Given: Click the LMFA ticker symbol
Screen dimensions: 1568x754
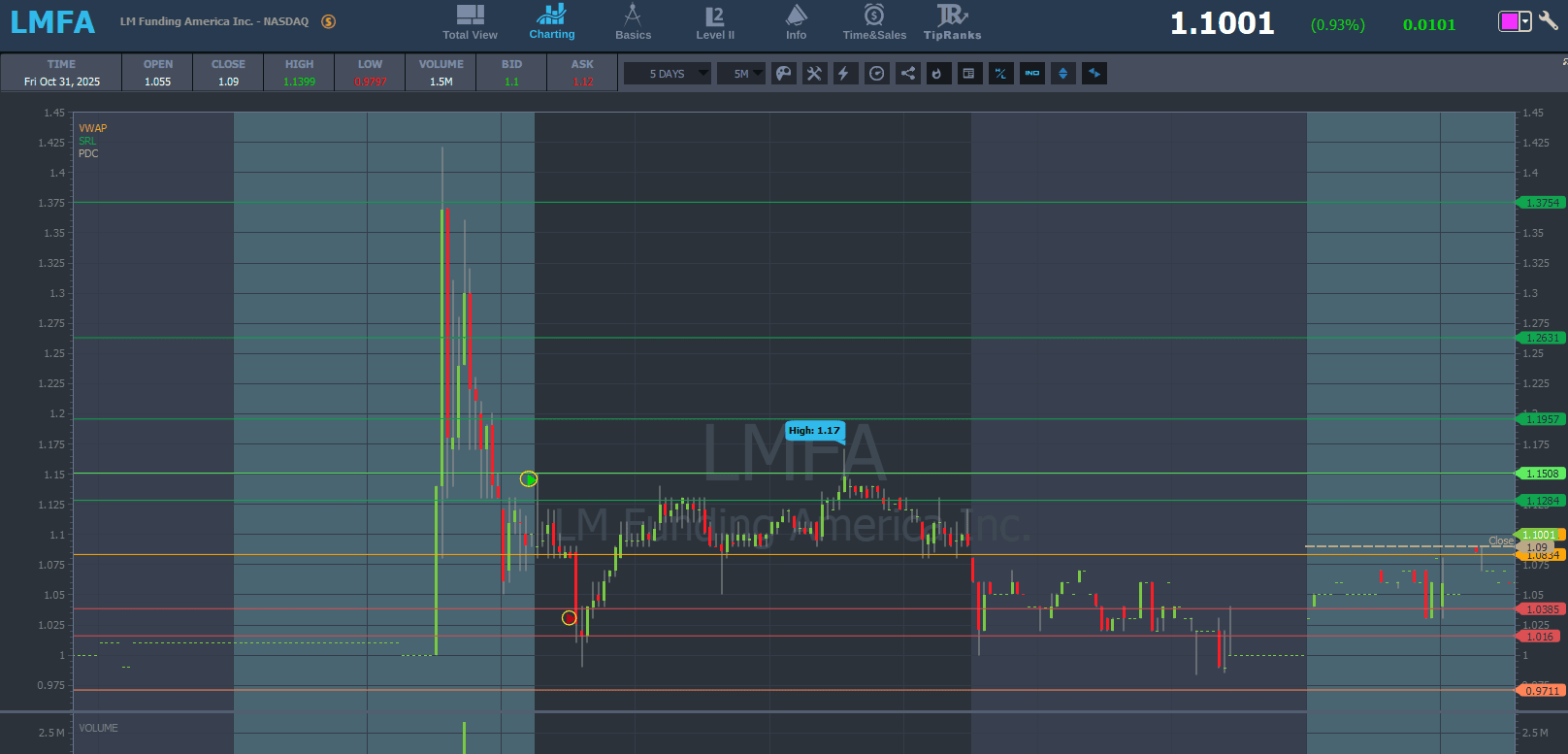Looking at the screenshot, I should pyautogui.click(x=52, y=22).
